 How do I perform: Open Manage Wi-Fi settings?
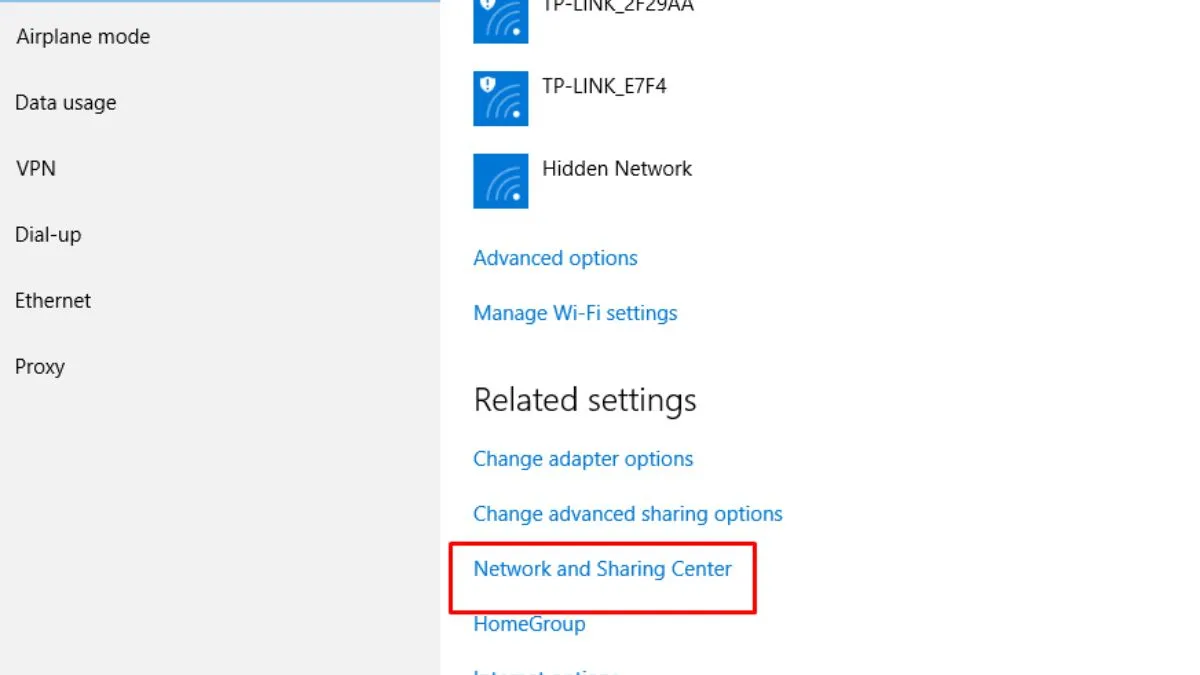[x=575, y=313]
